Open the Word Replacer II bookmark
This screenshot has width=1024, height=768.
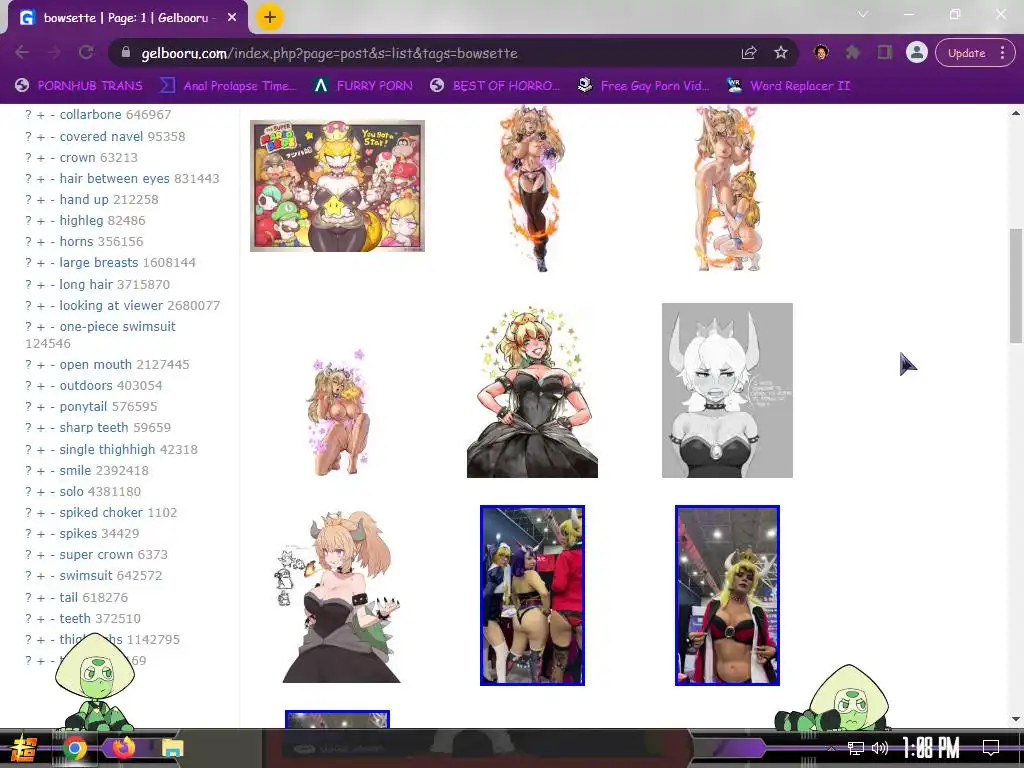tap(788, 86)
